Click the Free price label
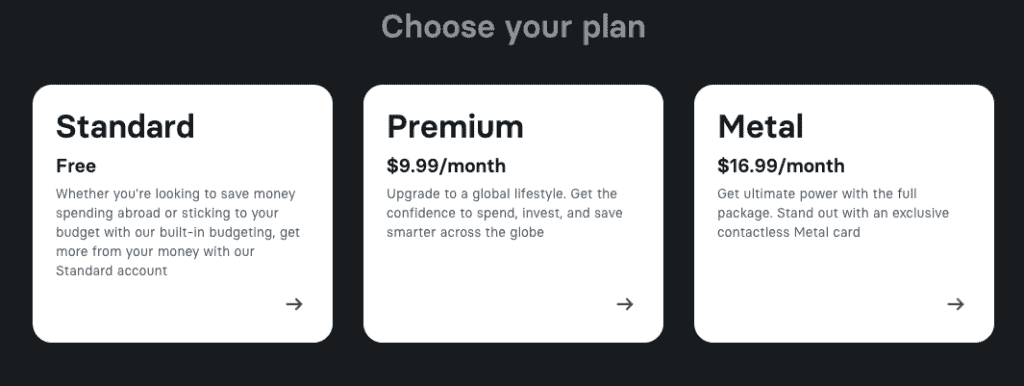Screen dimensions: 1024x386 [x=76, y=166]
